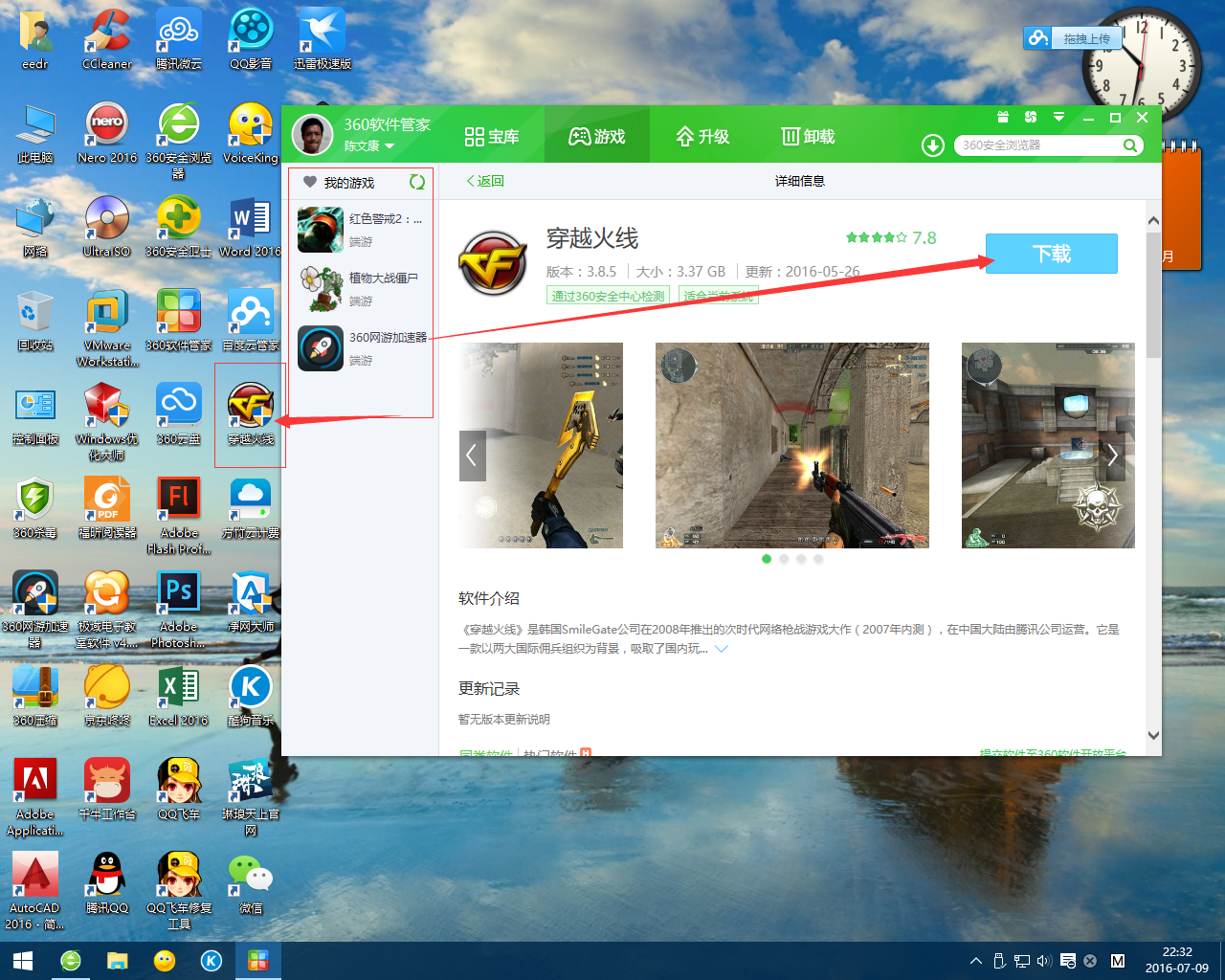The width and height of the screenshot is (1225, 980).
Task: Select Adobe Photoshop desktop icon
Action: [179, 610]
